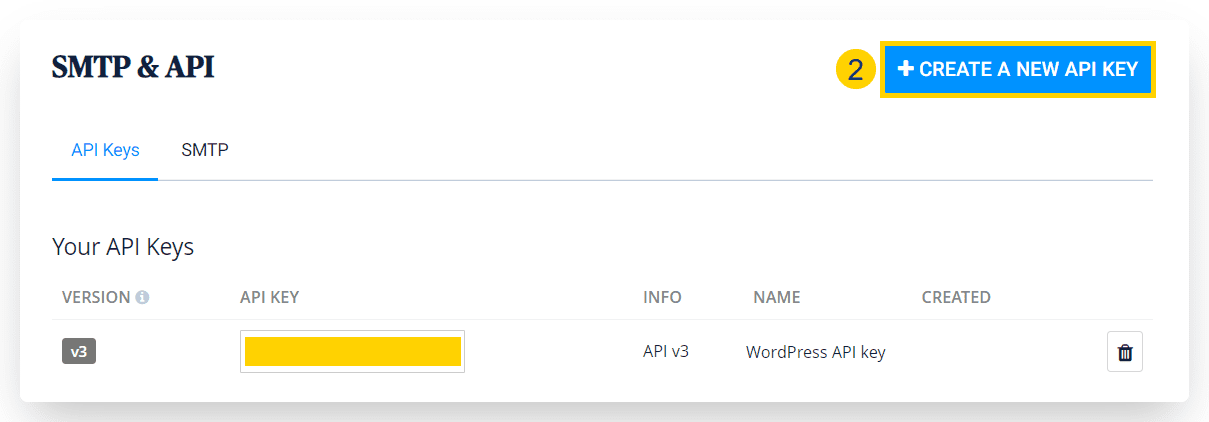Click the yellow masked API key value

353,352
